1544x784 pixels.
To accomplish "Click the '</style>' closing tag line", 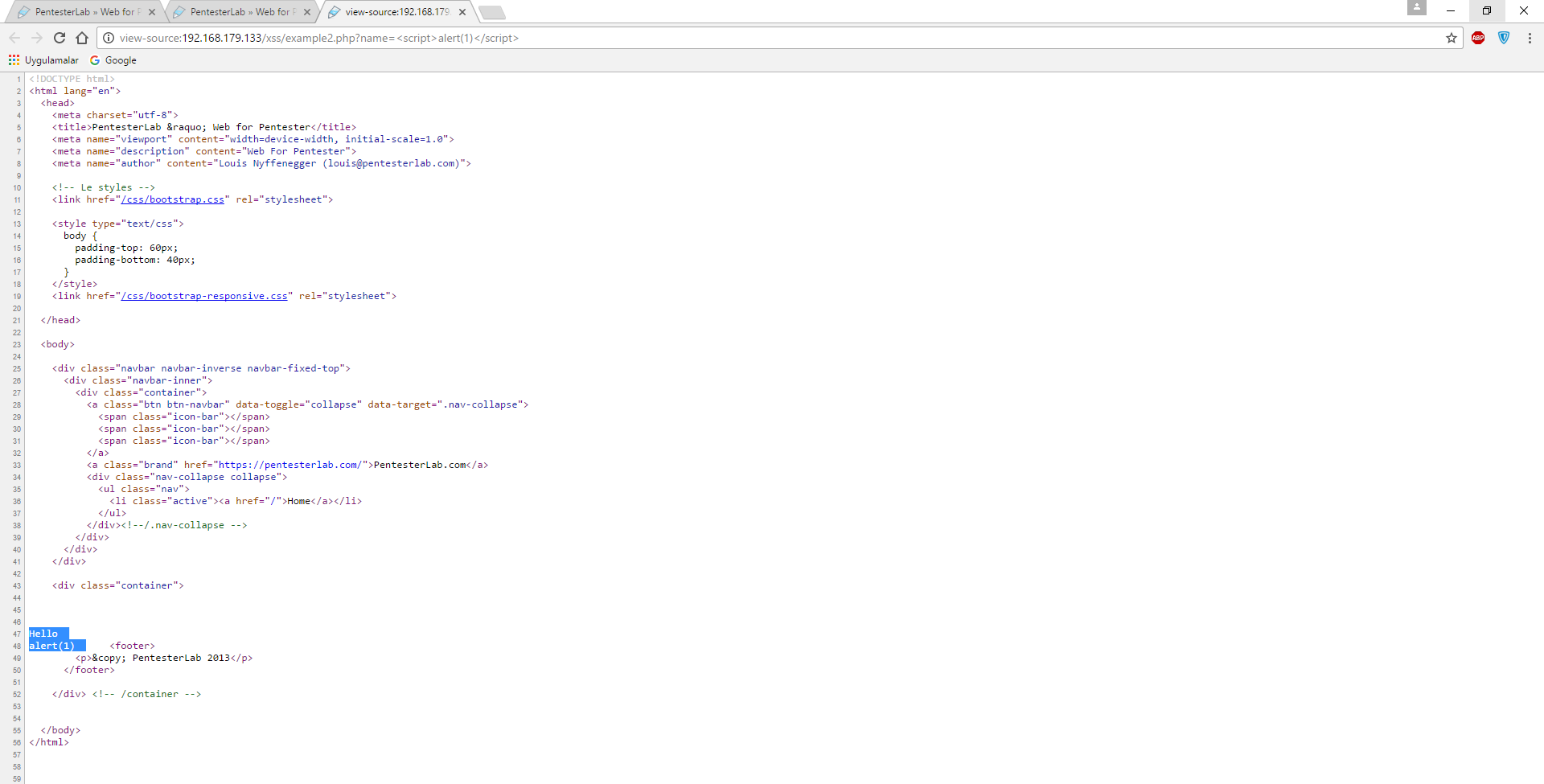I will [x=75, y=284].
